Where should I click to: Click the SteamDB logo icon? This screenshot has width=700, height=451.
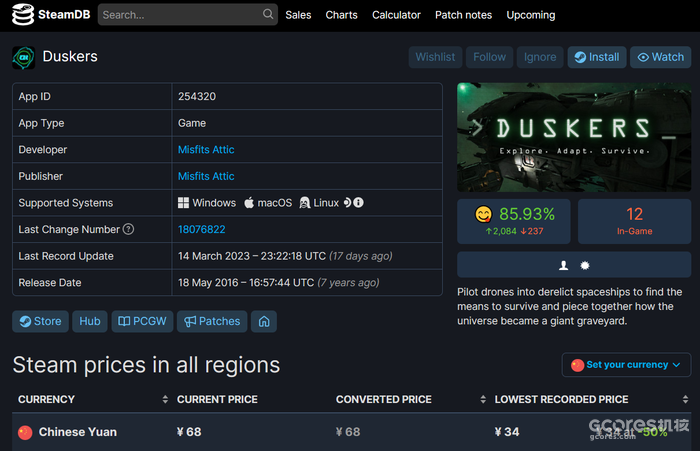point(23,15)
